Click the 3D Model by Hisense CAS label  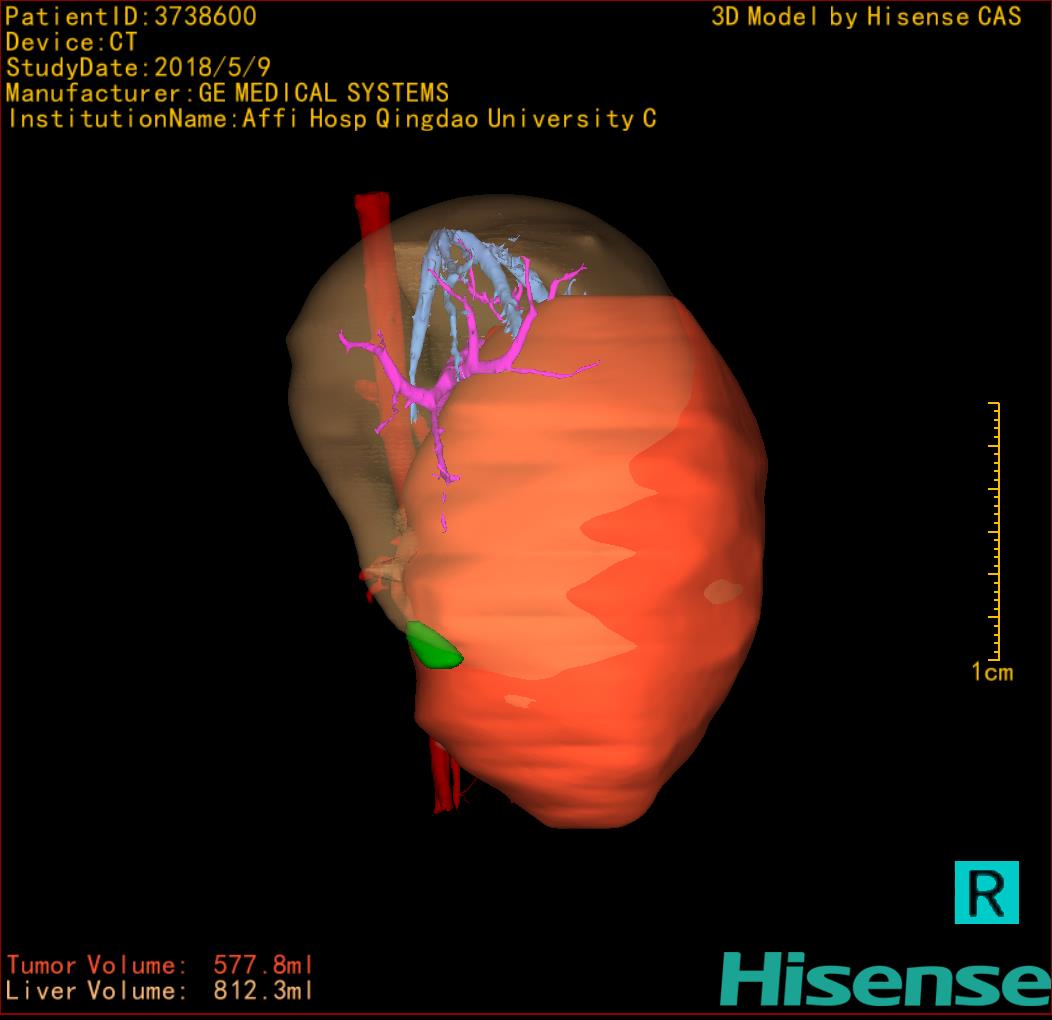[866, 17]
